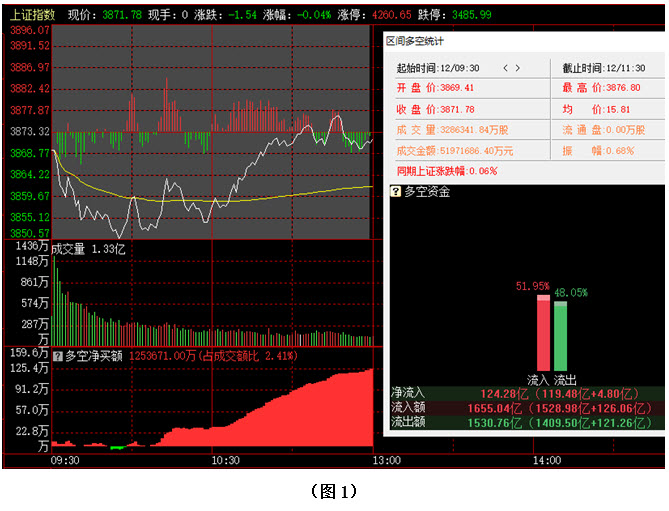Select the 净流入 row in the table
Screen dimensions: 669x511
(x=524, y=393)
